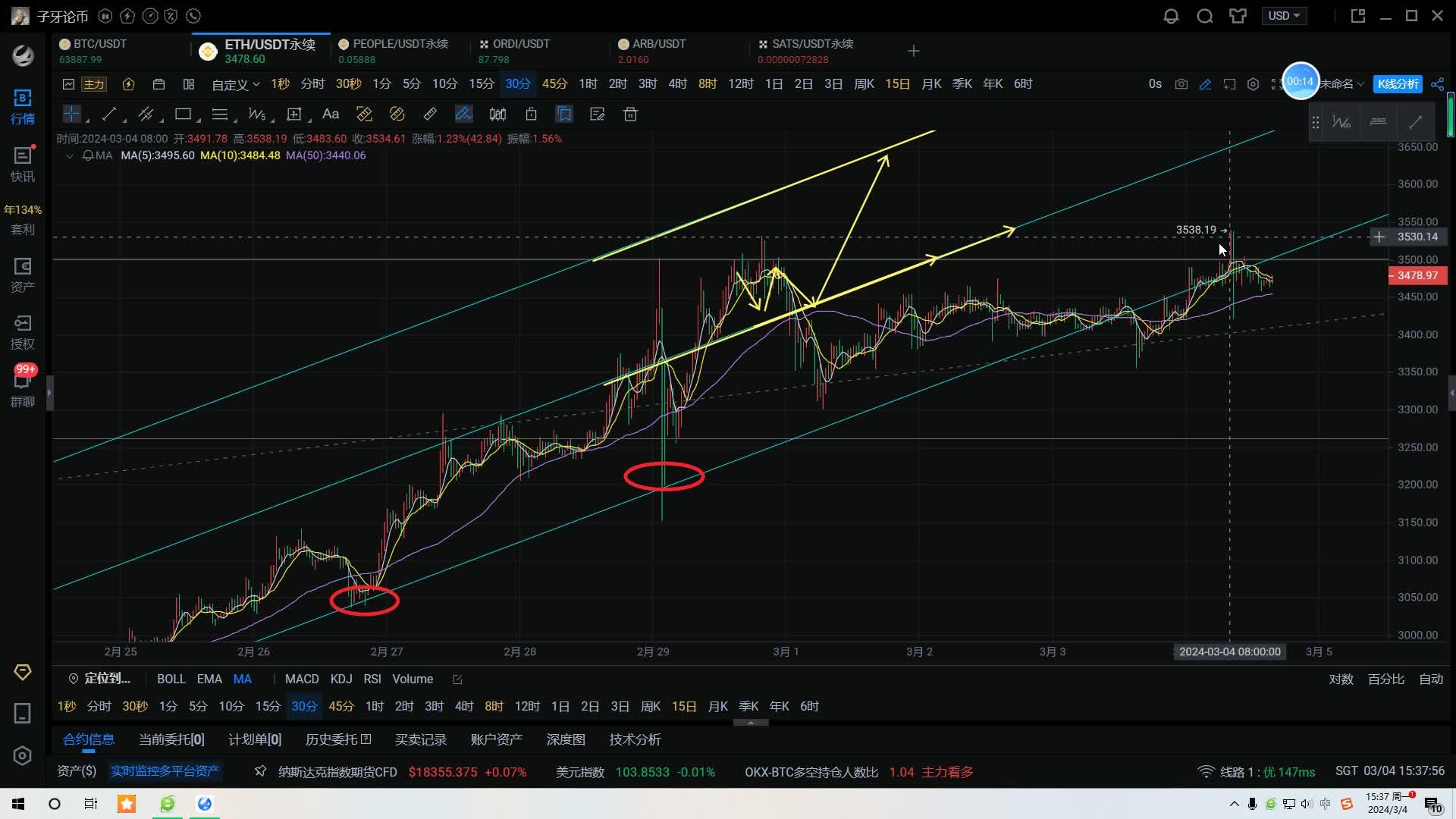Toggle the BOLL overlay indicator

click(171, 679)
